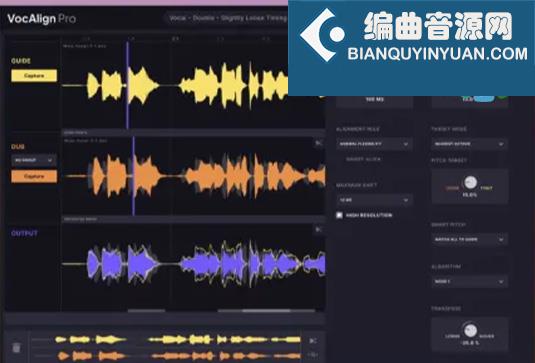Click the purple Output waveform display
The width and height of the screenshot is (535, 363).
(193, 264)
